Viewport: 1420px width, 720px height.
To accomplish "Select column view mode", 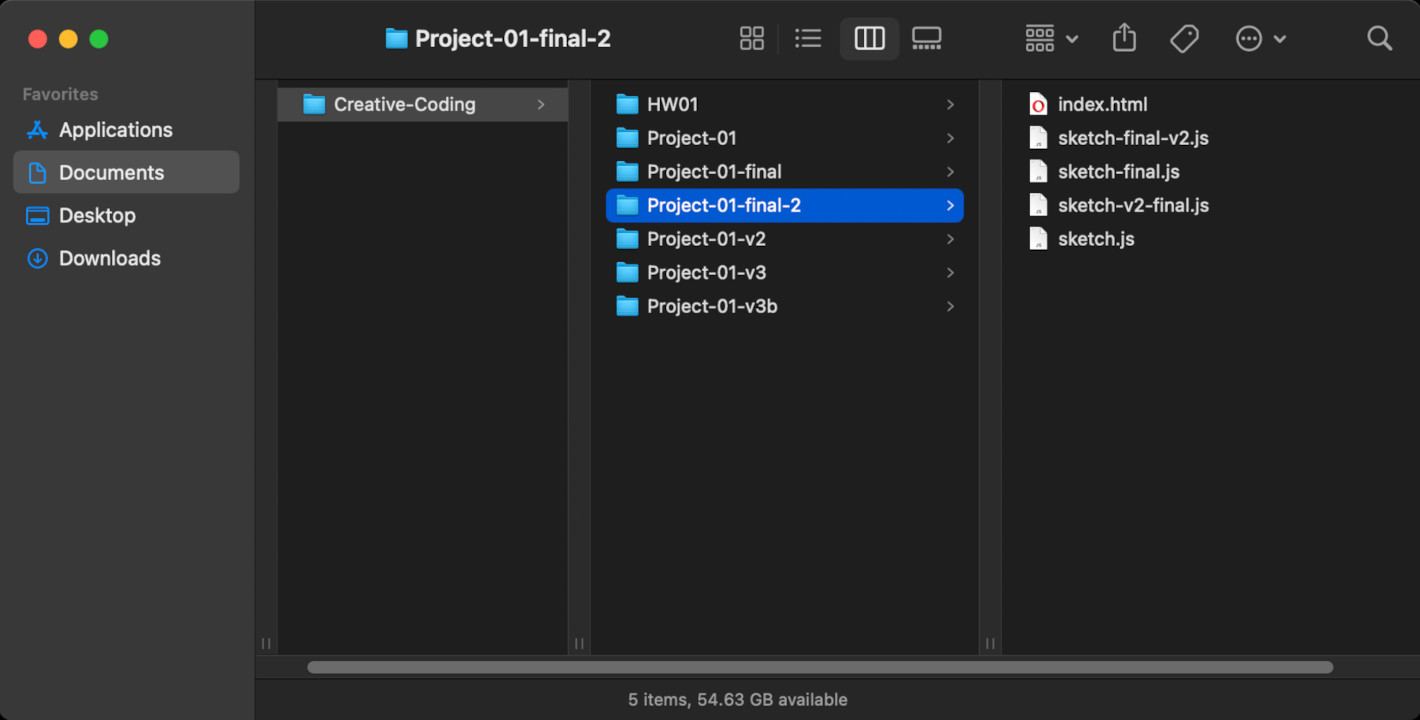I will 869,39.
